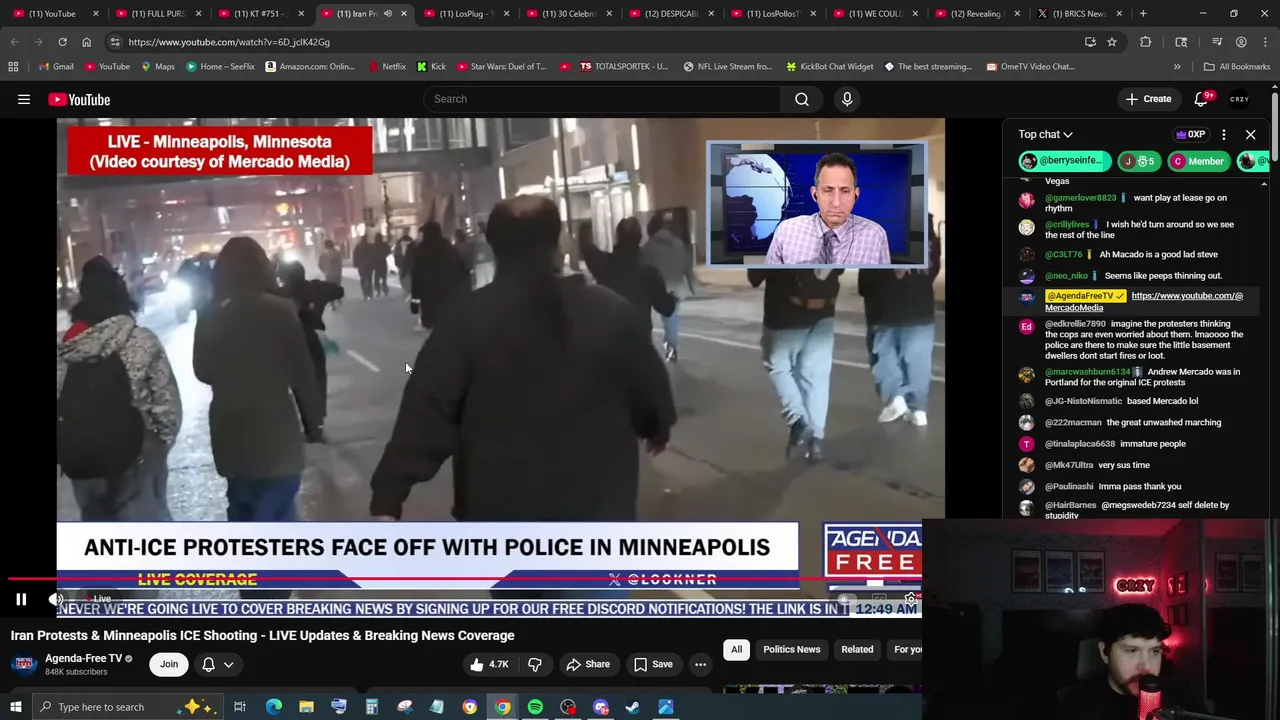Open the Gmail bookmark

[55, 67]
